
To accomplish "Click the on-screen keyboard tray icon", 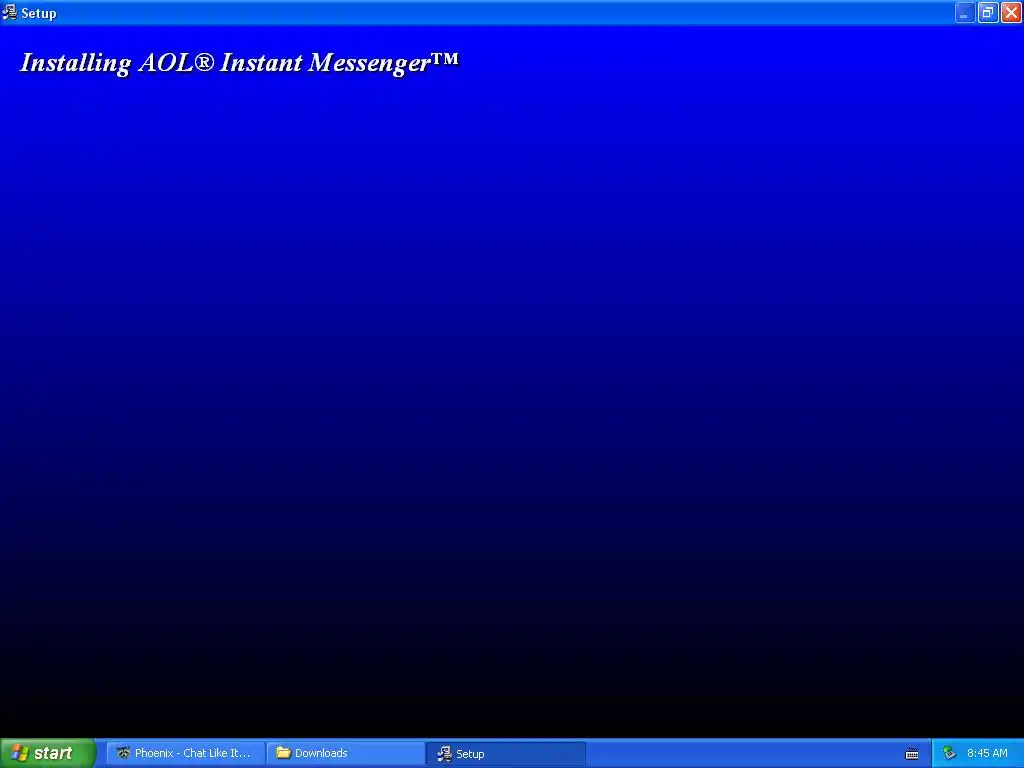I will (x=912, y=754).
